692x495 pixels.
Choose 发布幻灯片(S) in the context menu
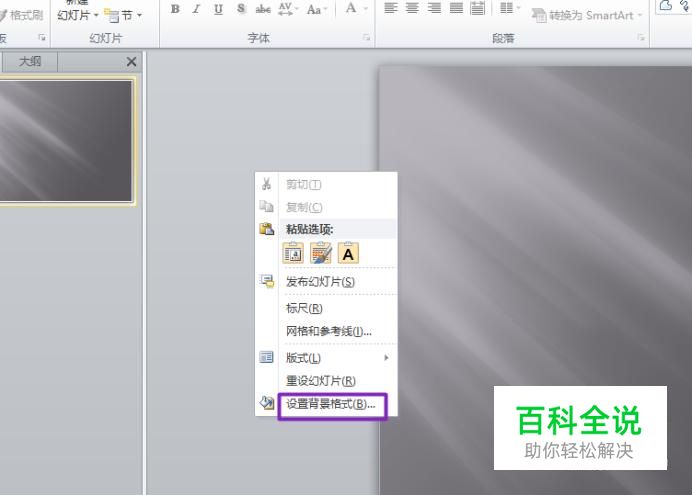(x=326, y=281)
